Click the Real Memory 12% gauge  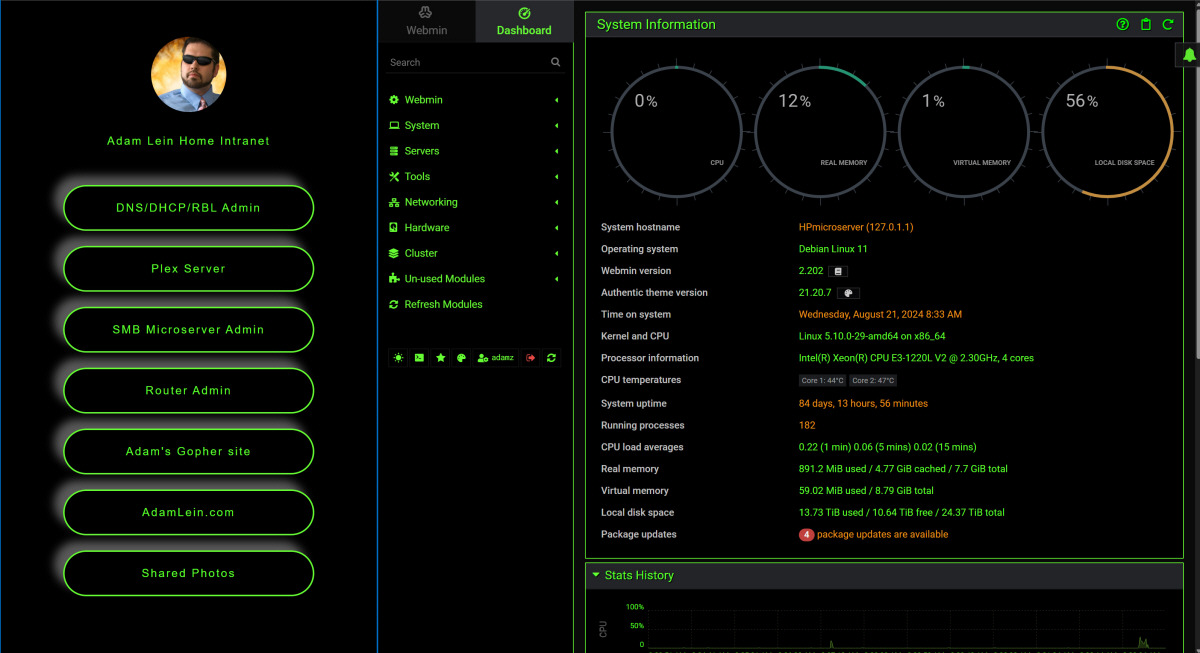[x=820, y=131]
